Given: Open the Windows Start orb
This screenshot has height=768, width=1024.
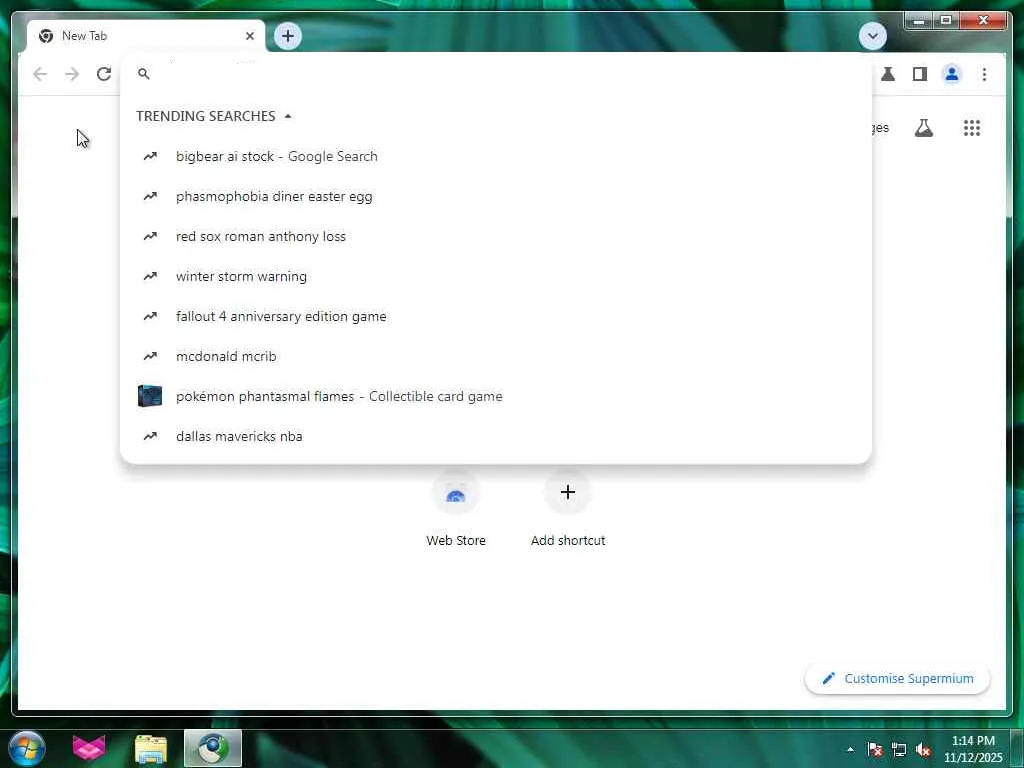Looking at the screenshot, I should click(27, 748).
